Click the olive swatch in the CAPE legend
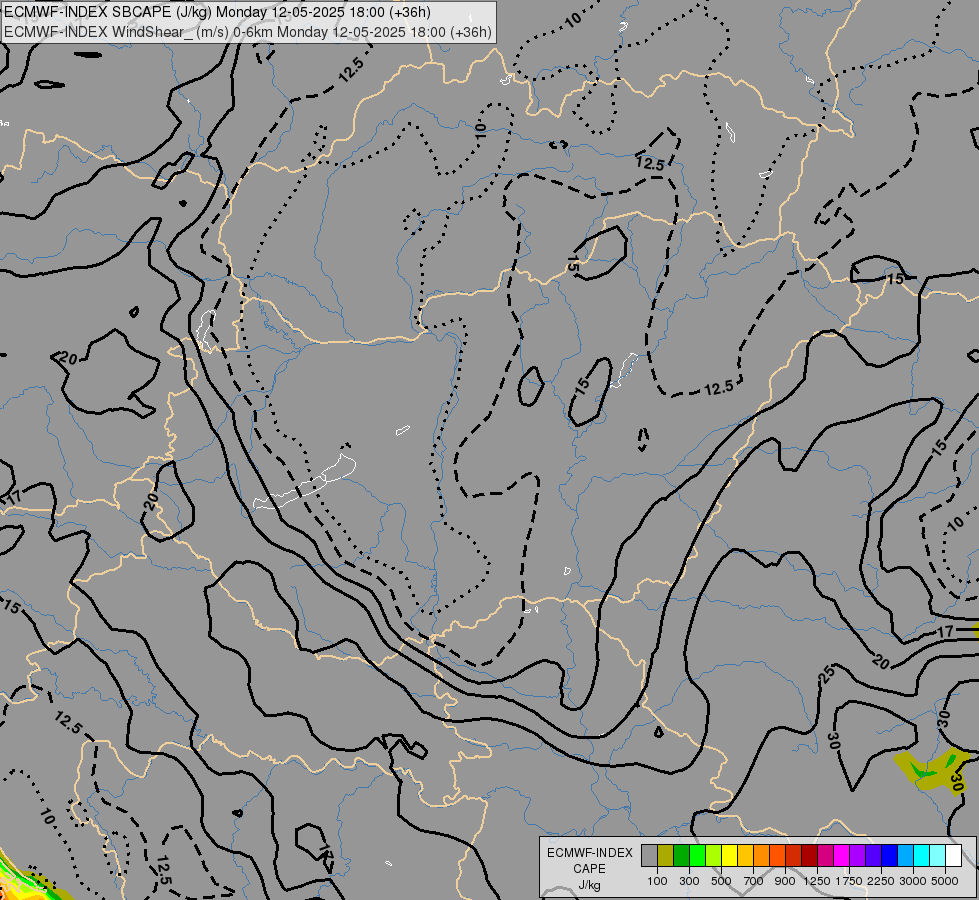 point(665,856)
